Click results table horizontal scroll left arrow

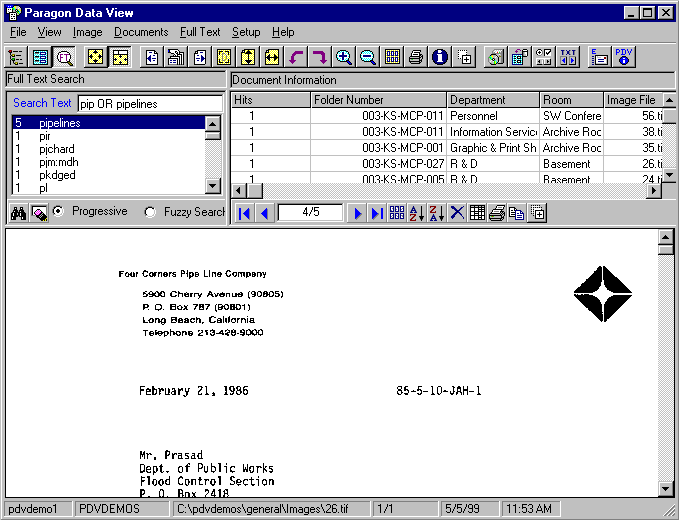[239, 191]
